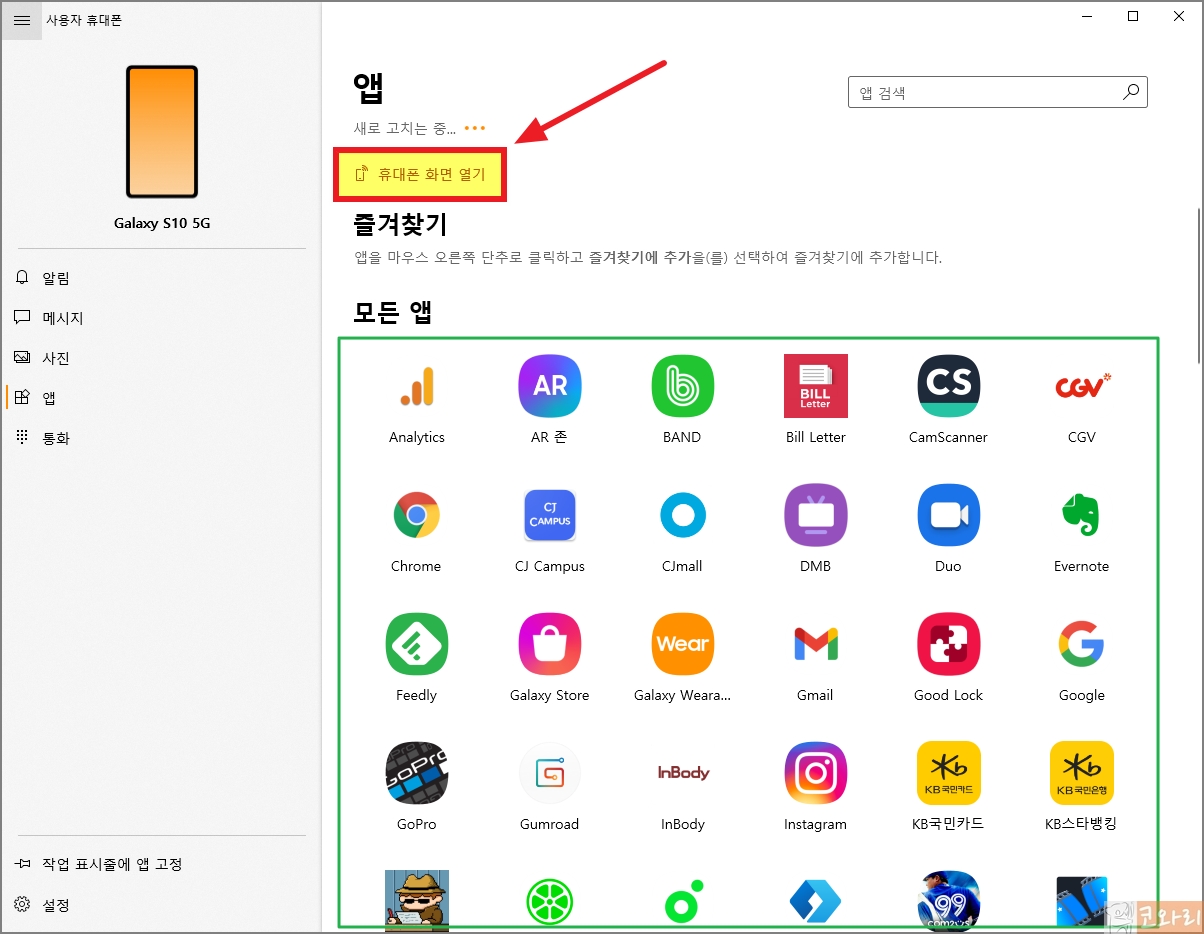Open the Duo video call app
Viewport: 1204px width, 934px height.
(948, 515)
